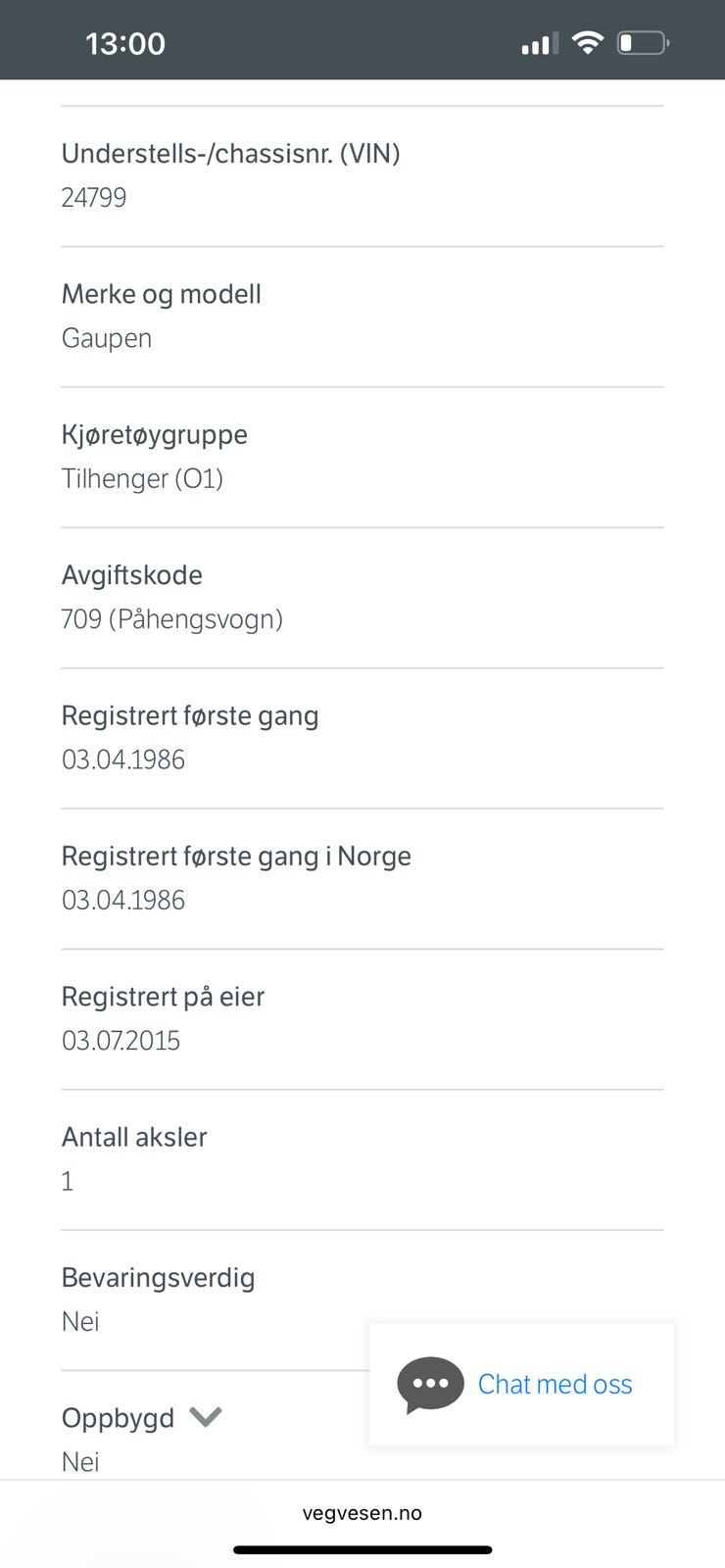The width and height of the screenshot is (725, 1568).
Task: Select the VIN number 24799
Action: coord(94,197)
